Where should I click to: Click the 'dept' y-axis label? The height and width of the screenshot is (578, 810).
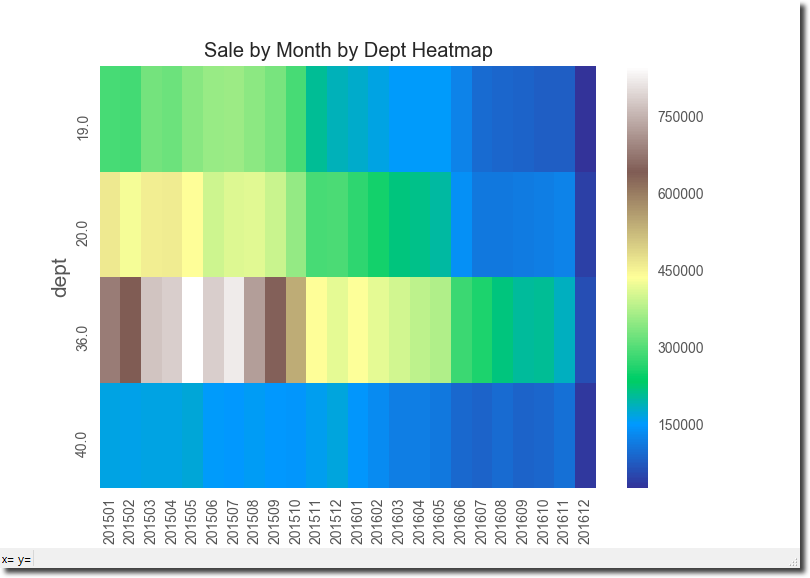coord(59,277)
